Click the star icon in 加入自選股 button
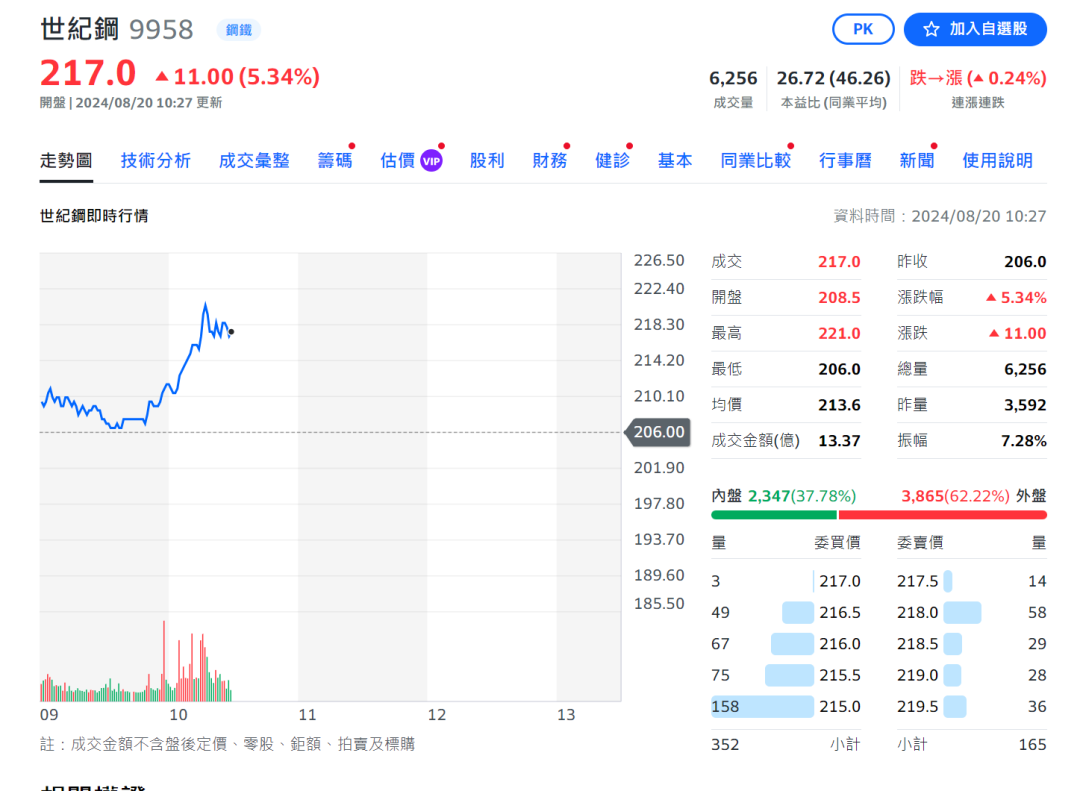Viewport: 1080px width, 791px height. point(931,30)
